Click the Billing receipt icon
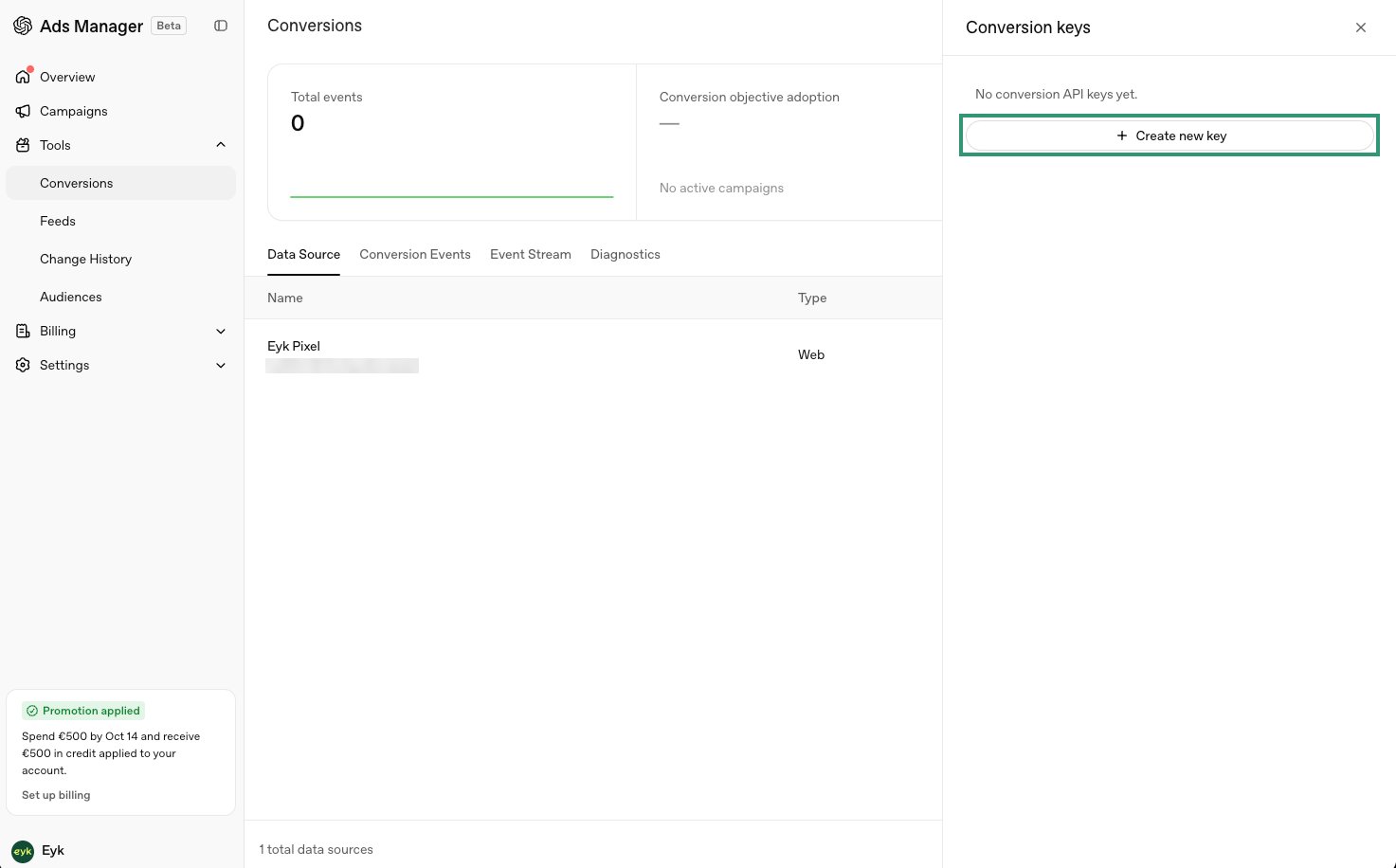The image size is (1396, 868). [x=23, y=331]
